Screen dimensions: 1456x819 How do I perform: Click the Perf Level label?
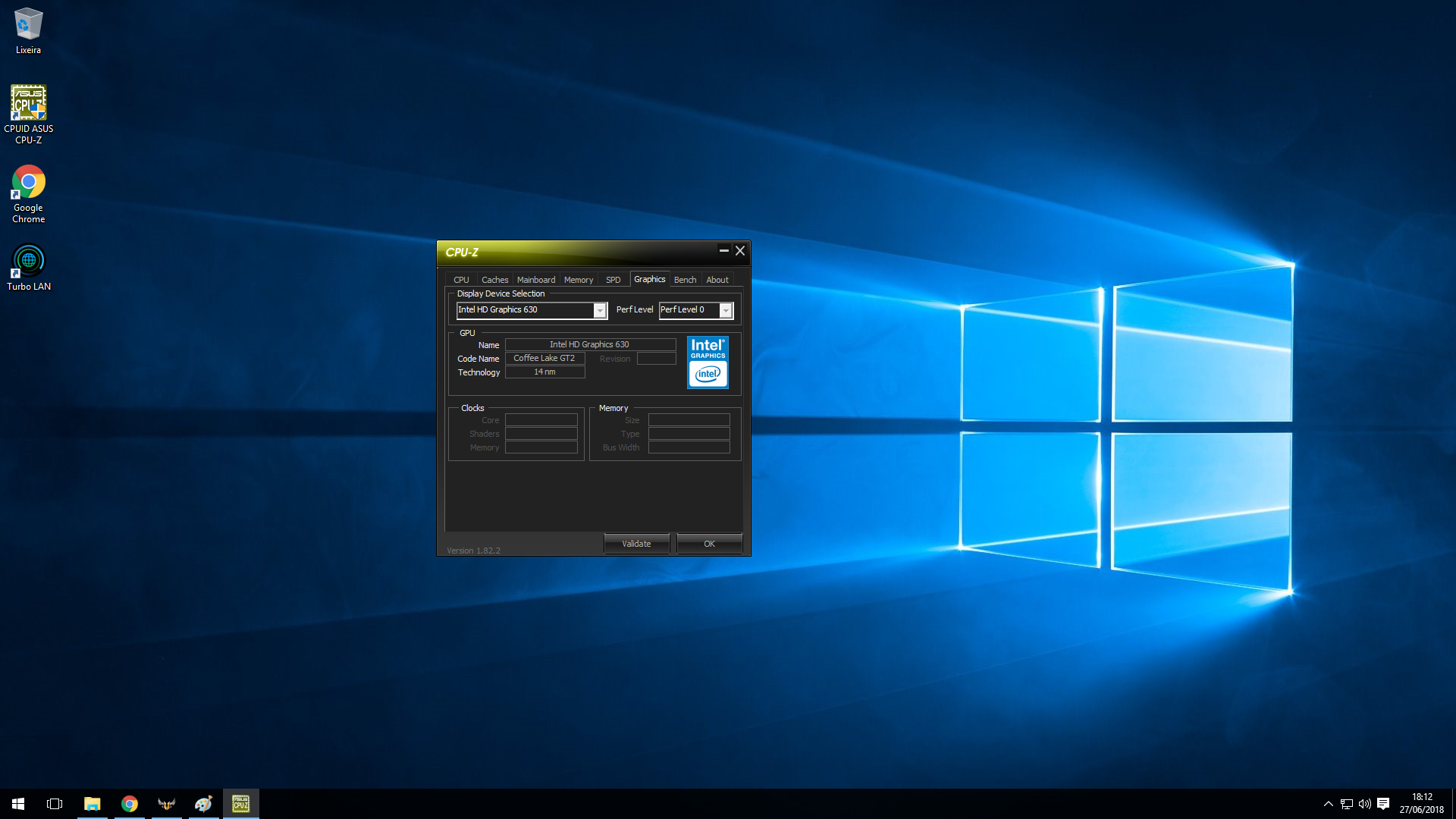click(x=635, y=309)
